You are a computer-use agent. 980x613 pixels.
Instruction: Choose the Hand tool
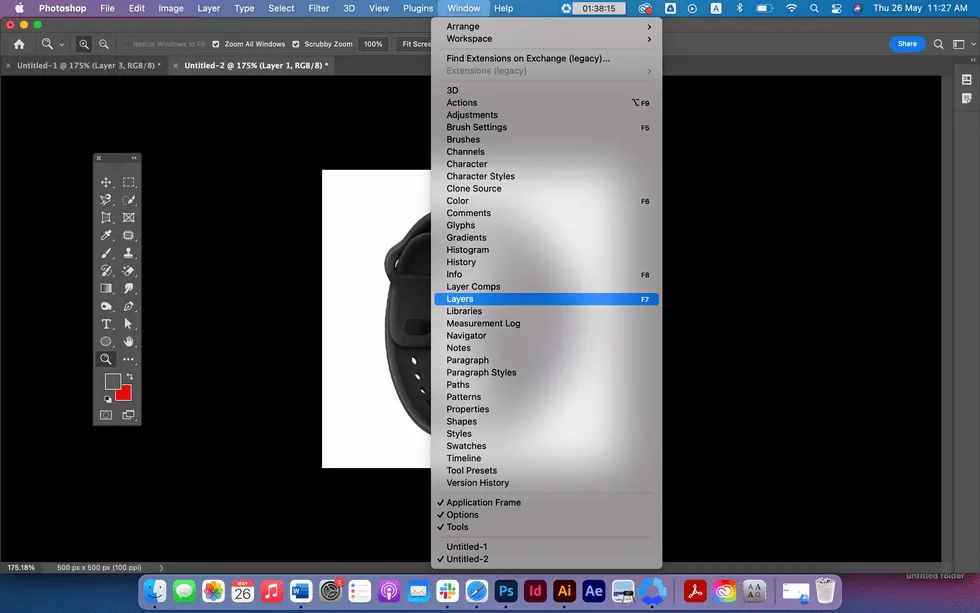pos(129,342)
